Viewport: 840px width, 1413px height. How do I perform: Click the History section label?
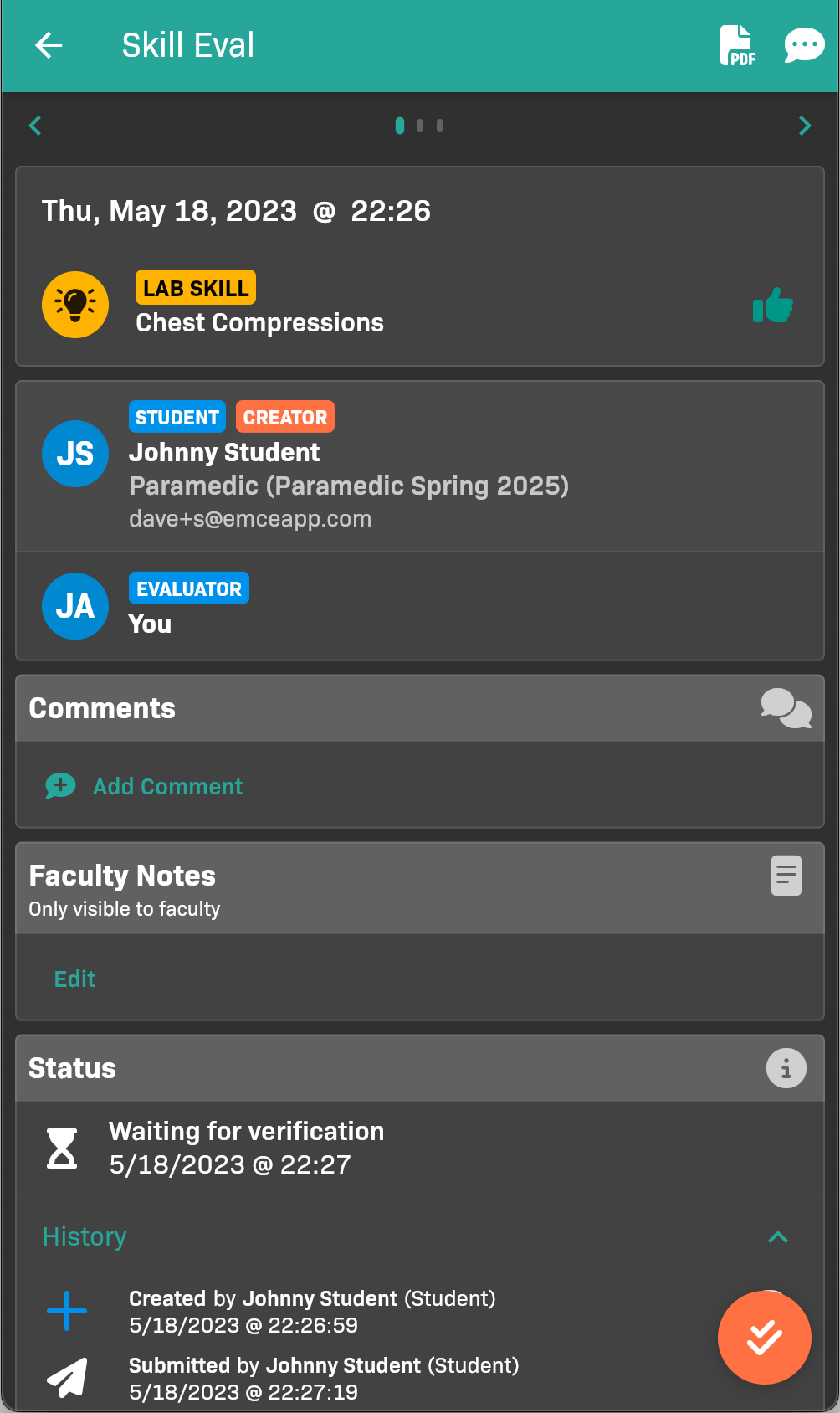coord(85,1236)
